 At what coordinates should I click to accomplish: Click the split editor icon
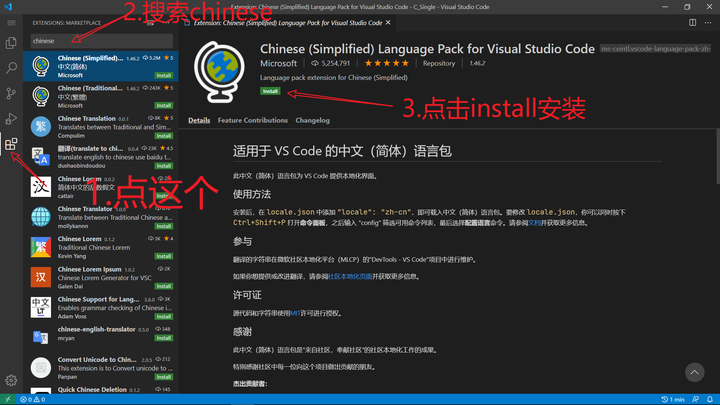tap(692, 22)
